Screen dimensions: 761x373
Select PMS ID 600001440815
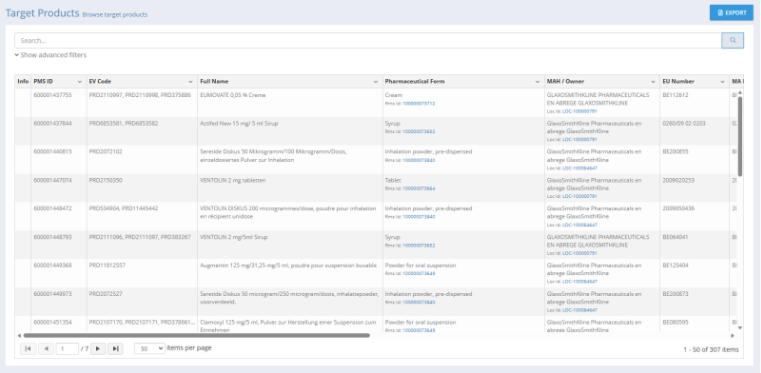pyautogui.click(x=52, y=152)
